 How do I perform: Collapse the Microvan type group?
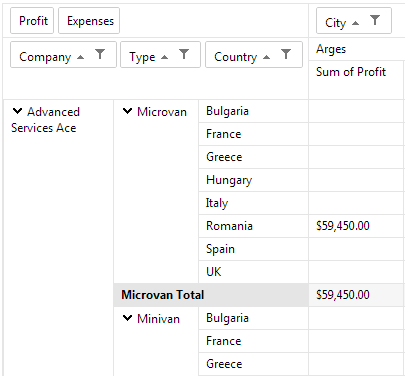click(127, 111)
